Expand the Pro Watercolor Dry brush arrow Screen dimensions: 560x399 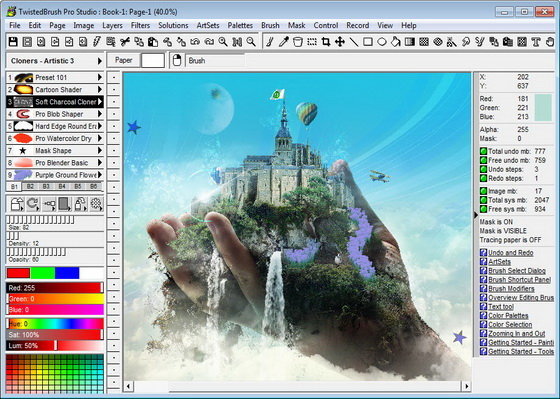(x=100, y=138)
